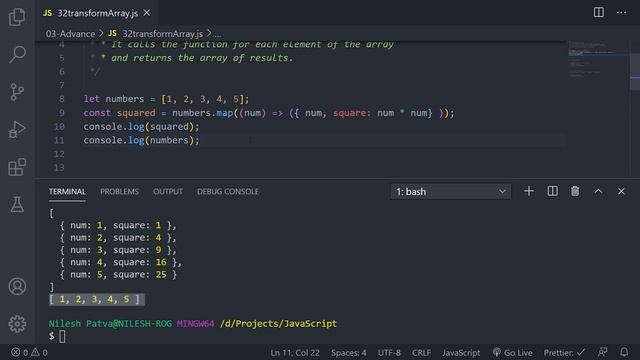Image resolution: width=640 pixels, height=360 pixels.
Task: Open the feedback icon in status bar
Action: click(602, 352)
